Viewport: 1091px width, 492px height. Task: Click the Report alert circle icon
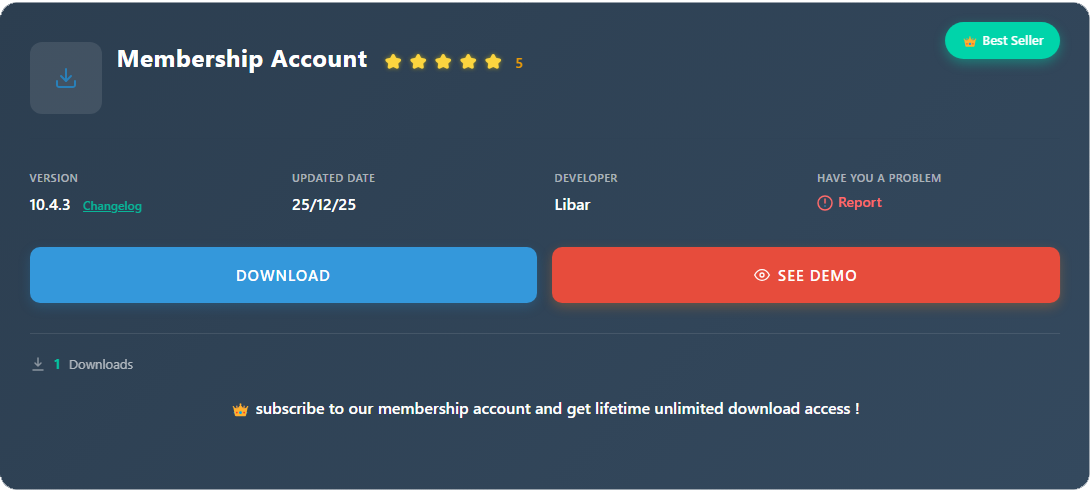click(825, 203)
